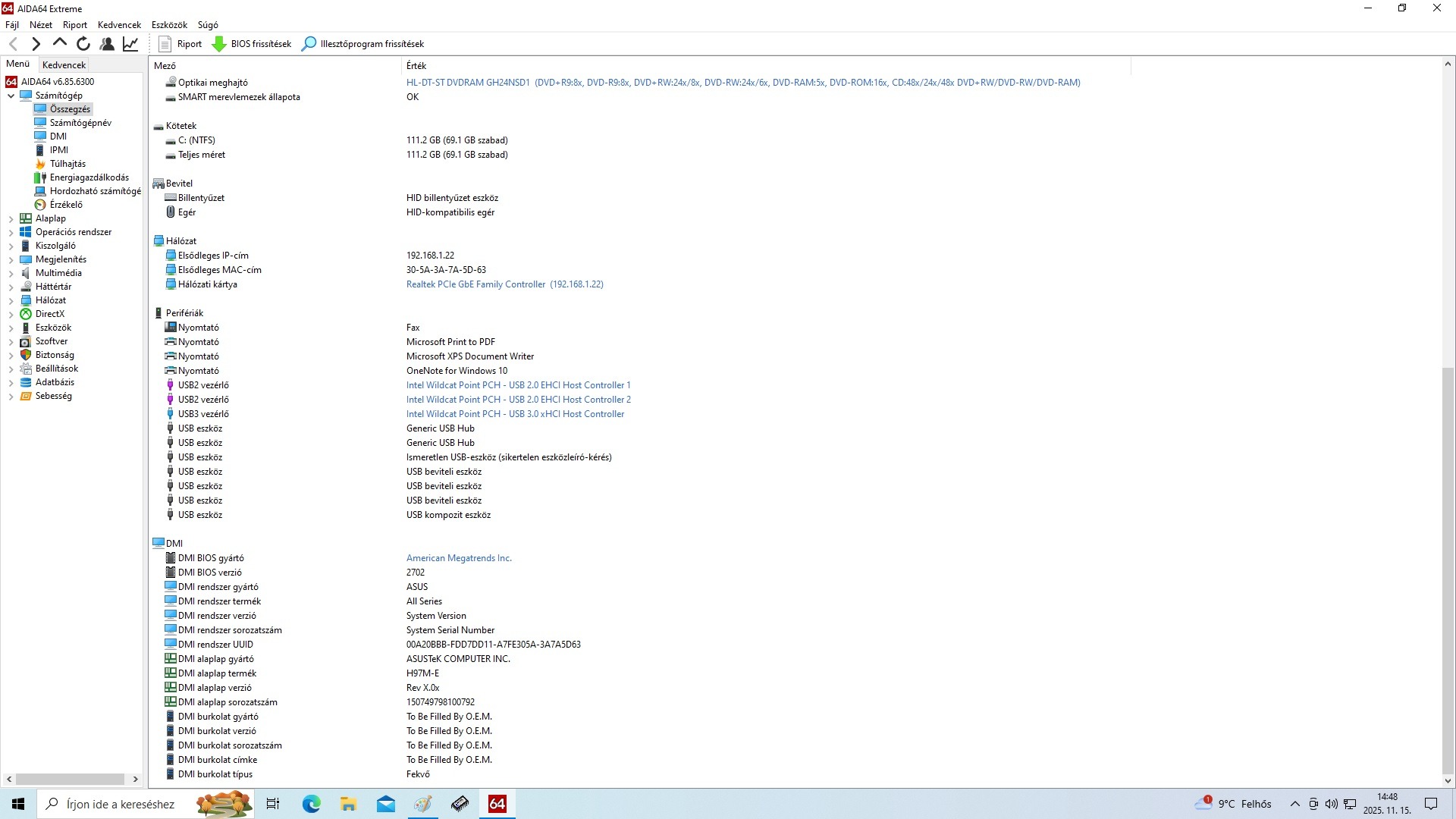Click the user profile toolbar icon
1456x819 pixels.
[x=107, y=44]
